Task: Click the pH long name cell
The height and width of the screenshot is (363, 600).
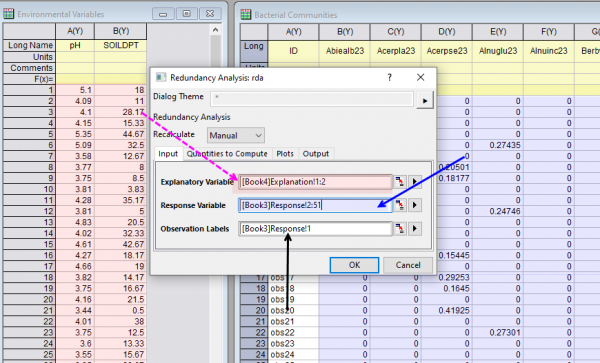Action: tap(75, 46)
